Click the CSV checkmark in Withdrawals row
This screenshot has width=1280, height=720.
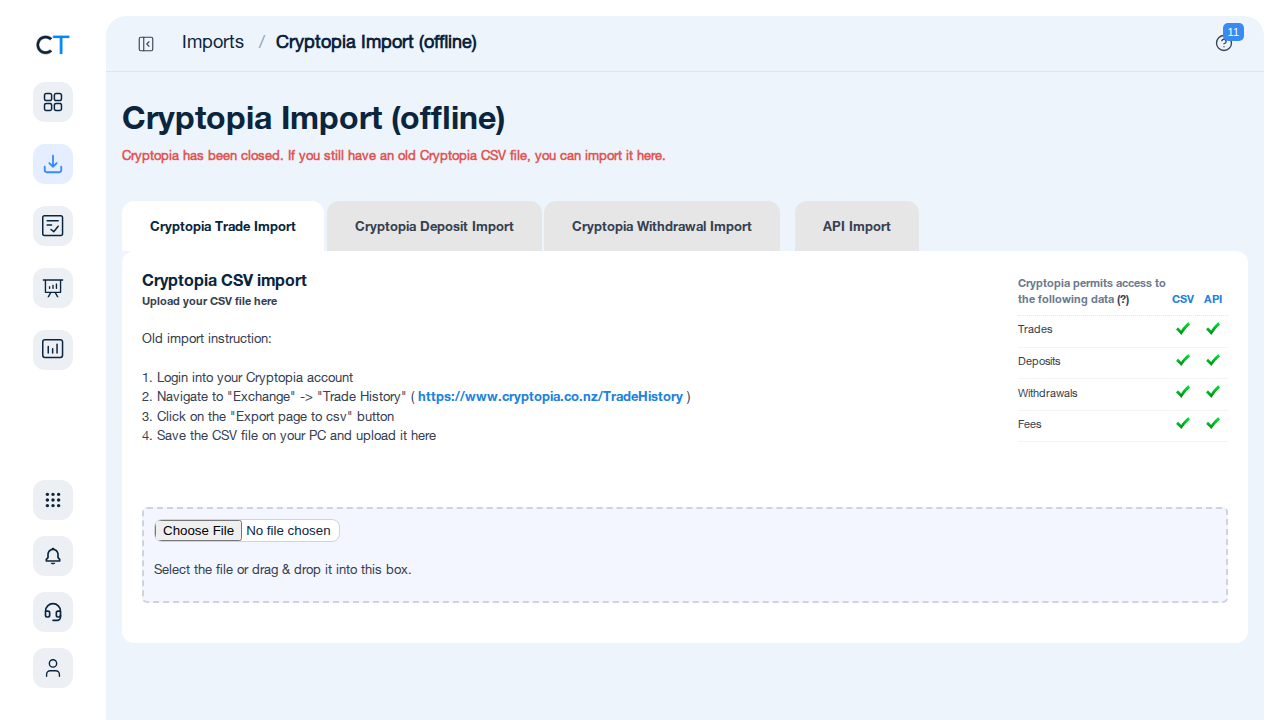1183,392
